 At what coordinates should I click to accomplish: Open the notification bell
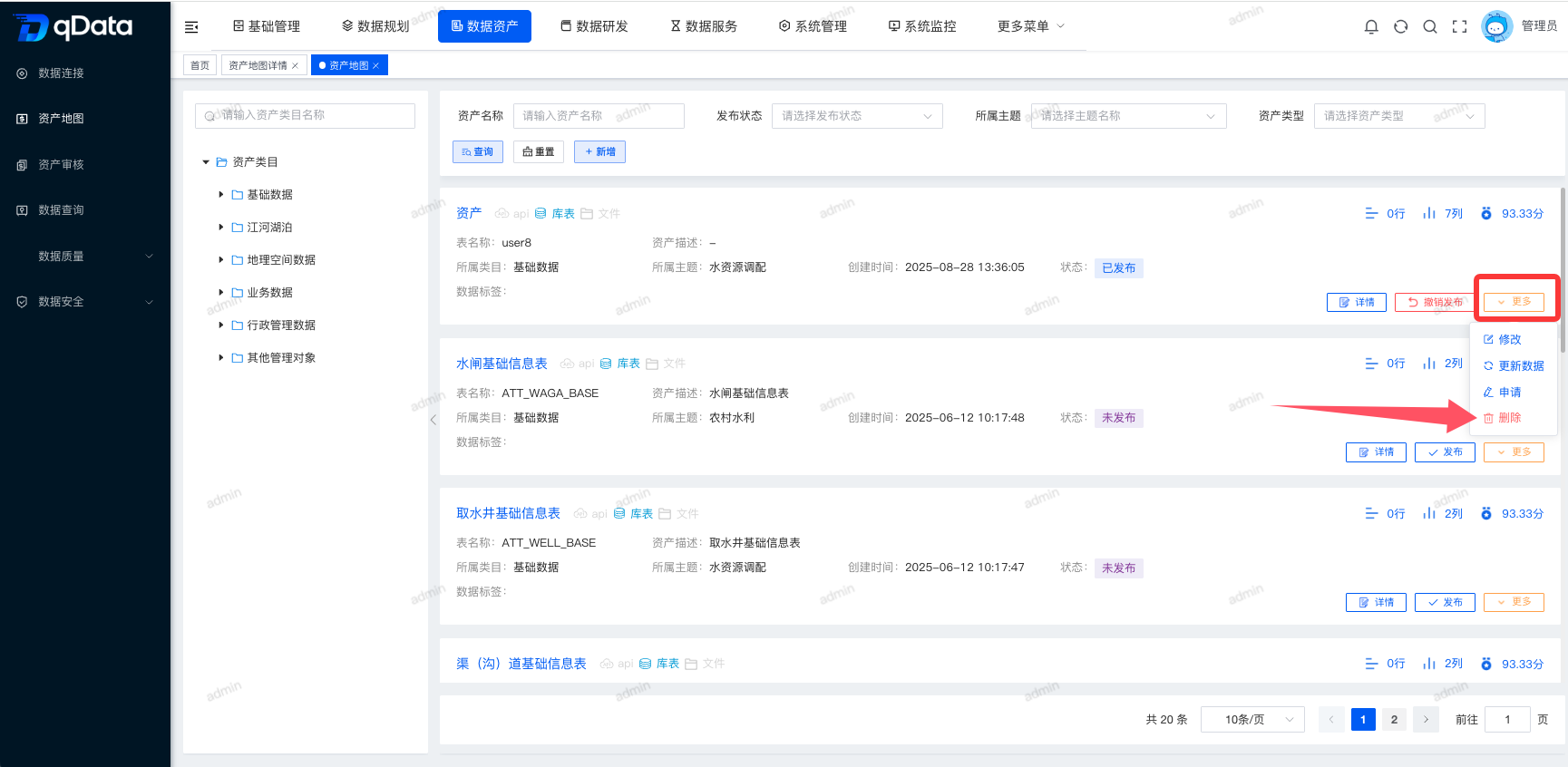click(1371, 27)
